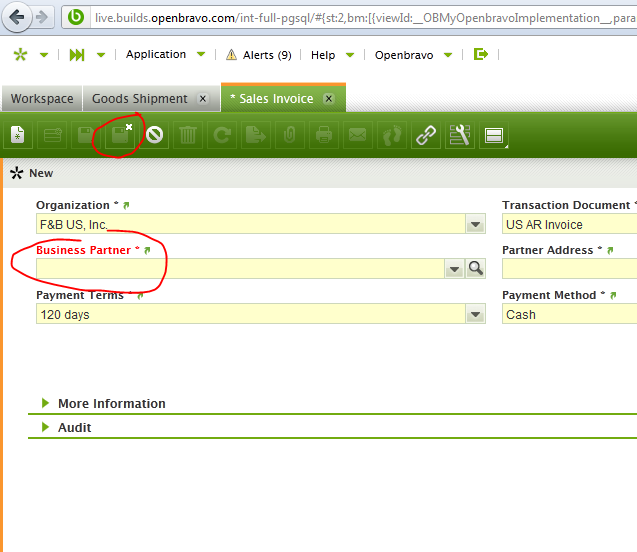Close the Sales Invoice tab
This screenshot has width=637, height=552.
(329, 99)
